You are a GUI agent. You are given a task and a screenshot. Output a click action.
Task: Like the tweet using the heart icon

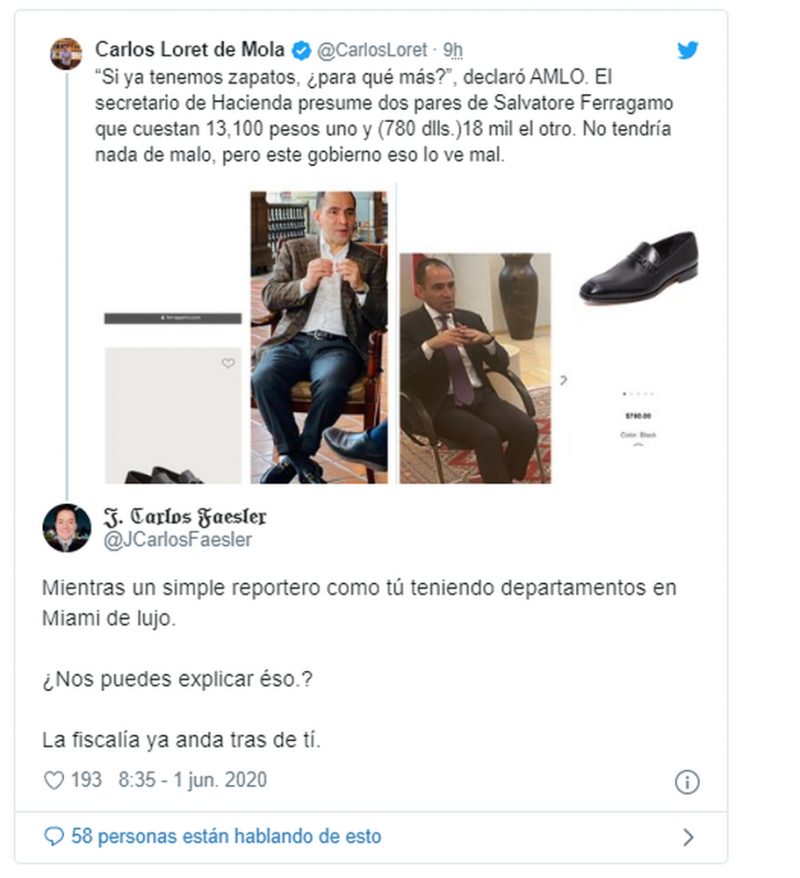54,780
